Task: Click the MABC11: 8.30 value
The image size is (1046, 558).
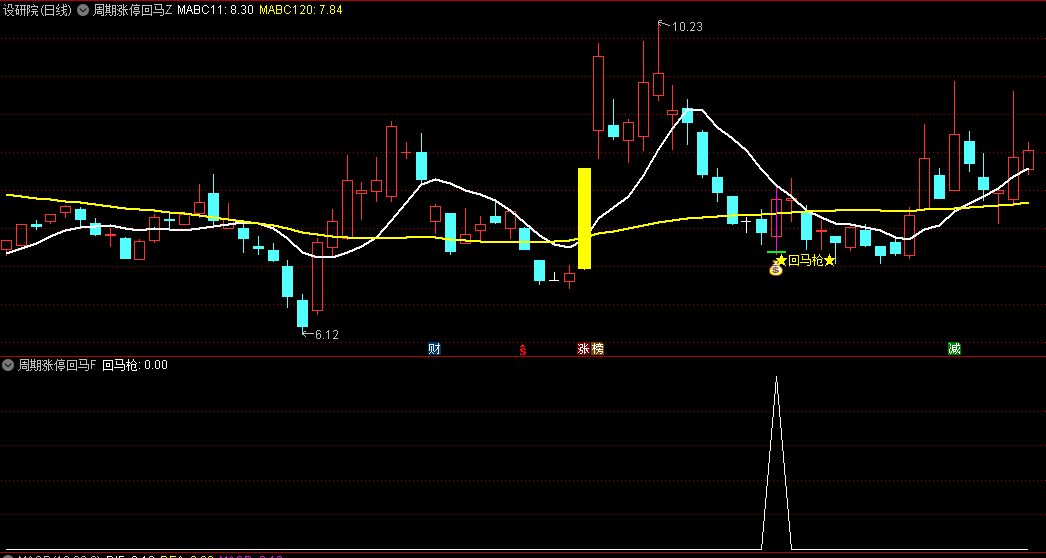Action: coord(215,11)
